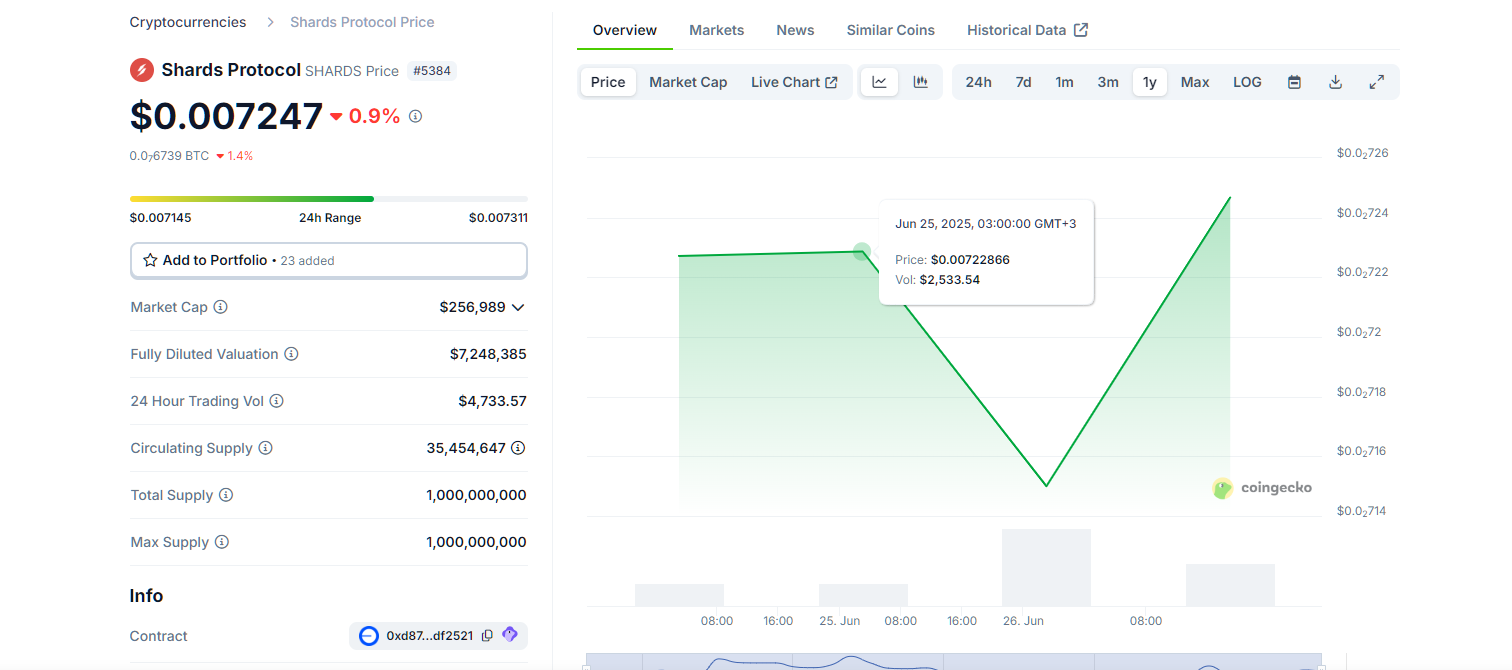Click the 24 Hour Trading Vol value $4,733.57
This screenshot has height=670, width=1512.
click(492, 401)
